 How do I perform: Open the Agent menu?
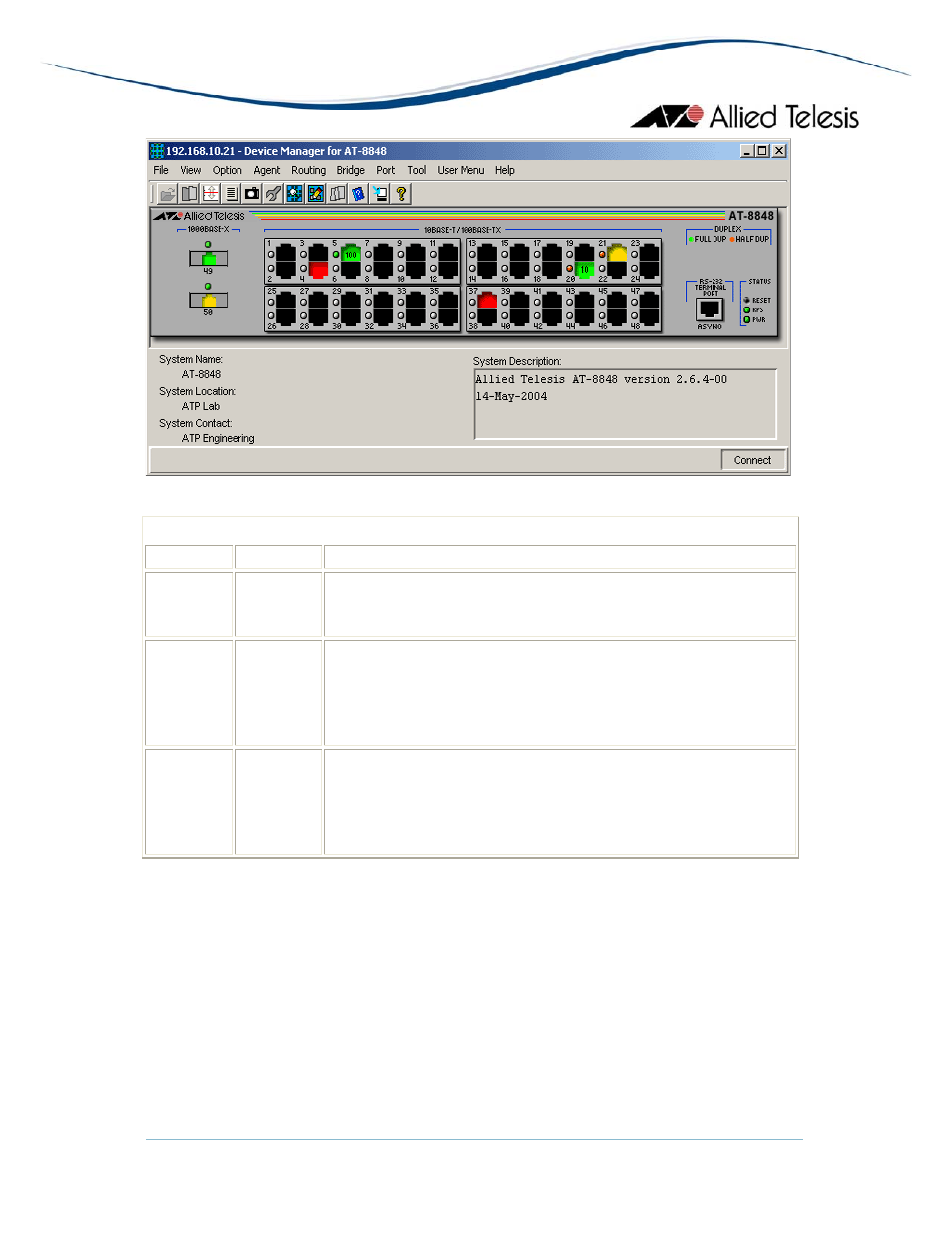coord(267,170)
